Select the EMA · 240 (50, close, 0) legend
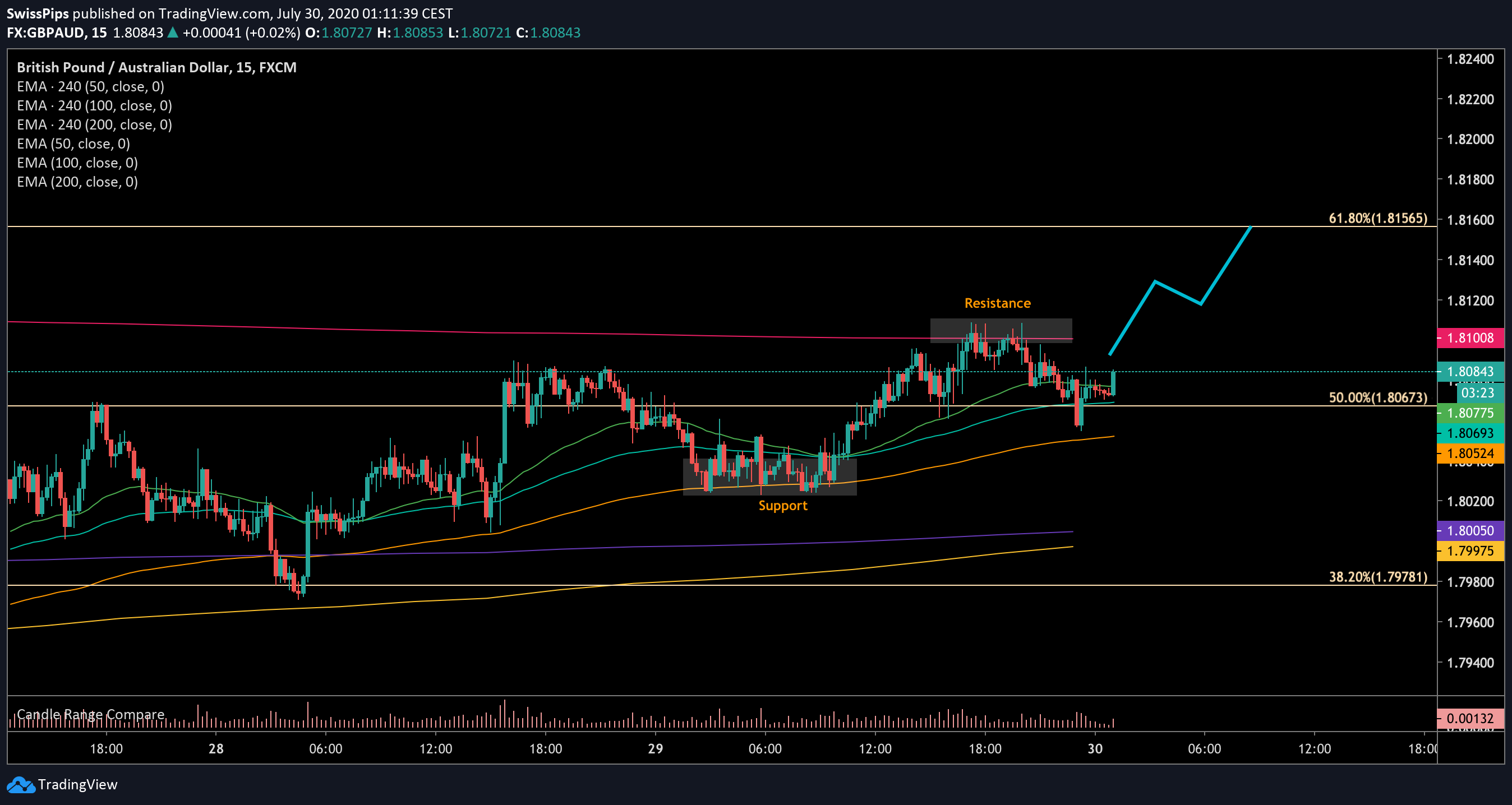This screenshot has width=1512, height=805. (90, 87)
